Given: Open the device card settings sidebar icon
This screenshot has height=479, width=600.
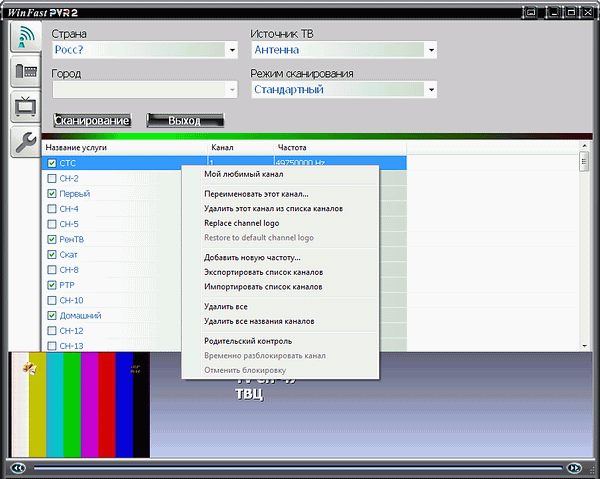Looking at the screenshot, I should 23,72.
